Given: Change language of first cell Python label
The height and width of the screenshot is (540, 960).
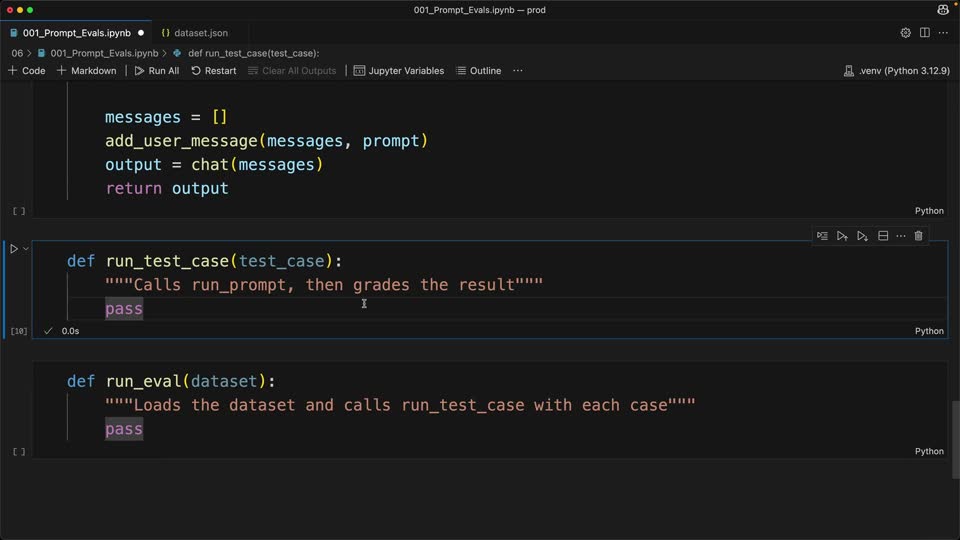Looking at the screenshot, I should (929, 211).
